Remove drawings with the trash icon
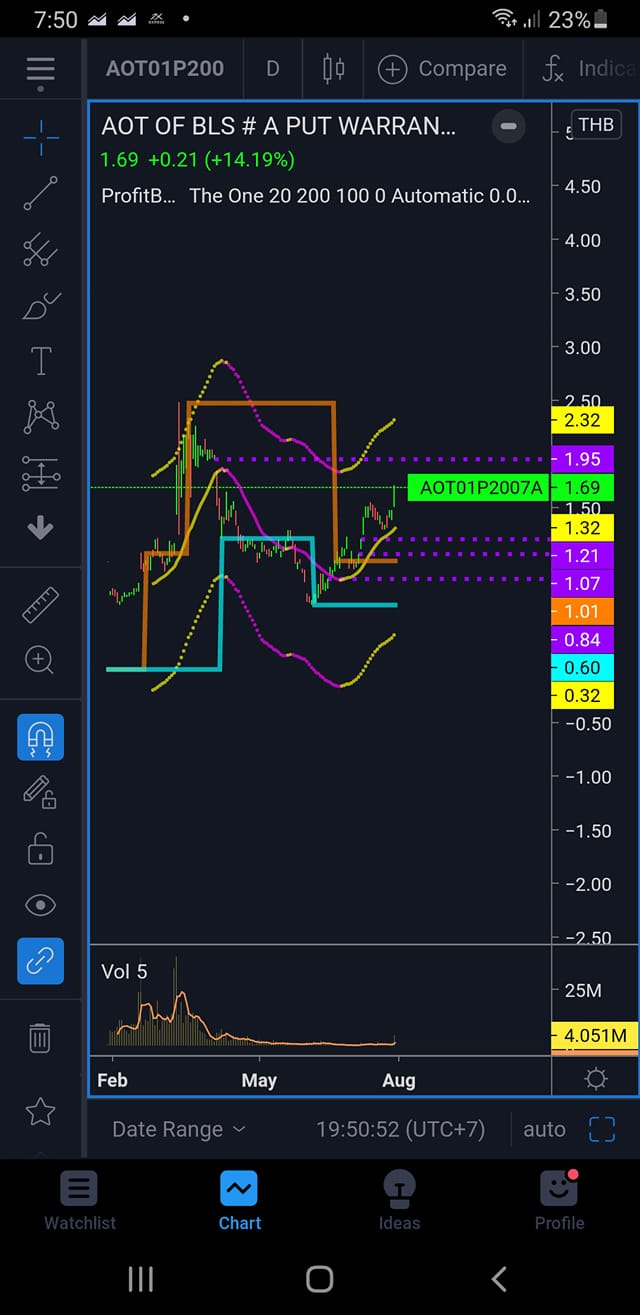 (40, 1037)
